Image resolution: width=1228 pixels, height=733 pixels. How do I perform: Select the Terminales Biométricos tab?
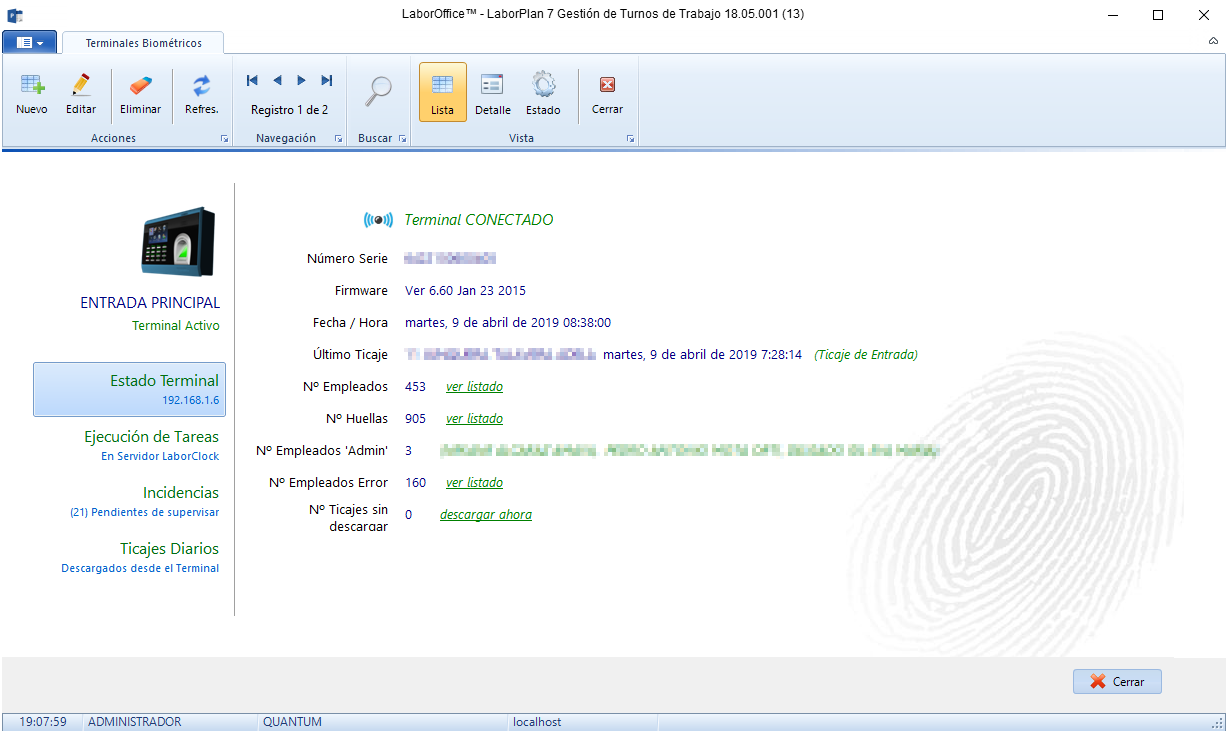point(143,43)
